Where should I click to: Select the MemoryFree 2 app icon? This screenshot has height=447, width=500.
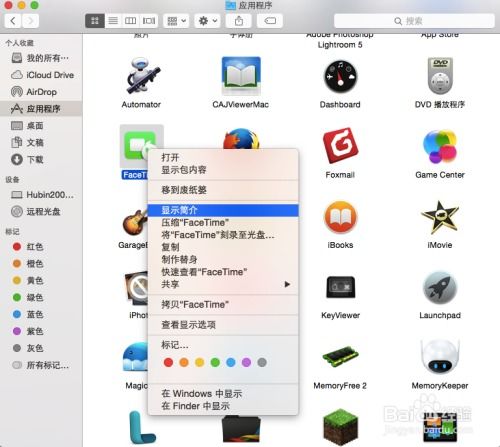[x=340, y=357]
